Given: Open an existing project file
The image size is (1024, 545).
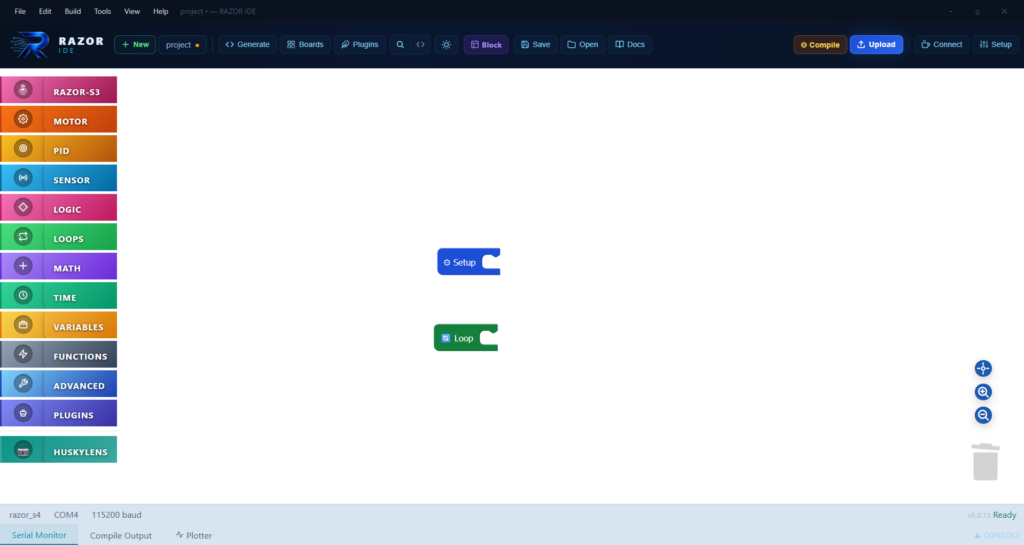Looking at the screenshot, I should 583,44.
